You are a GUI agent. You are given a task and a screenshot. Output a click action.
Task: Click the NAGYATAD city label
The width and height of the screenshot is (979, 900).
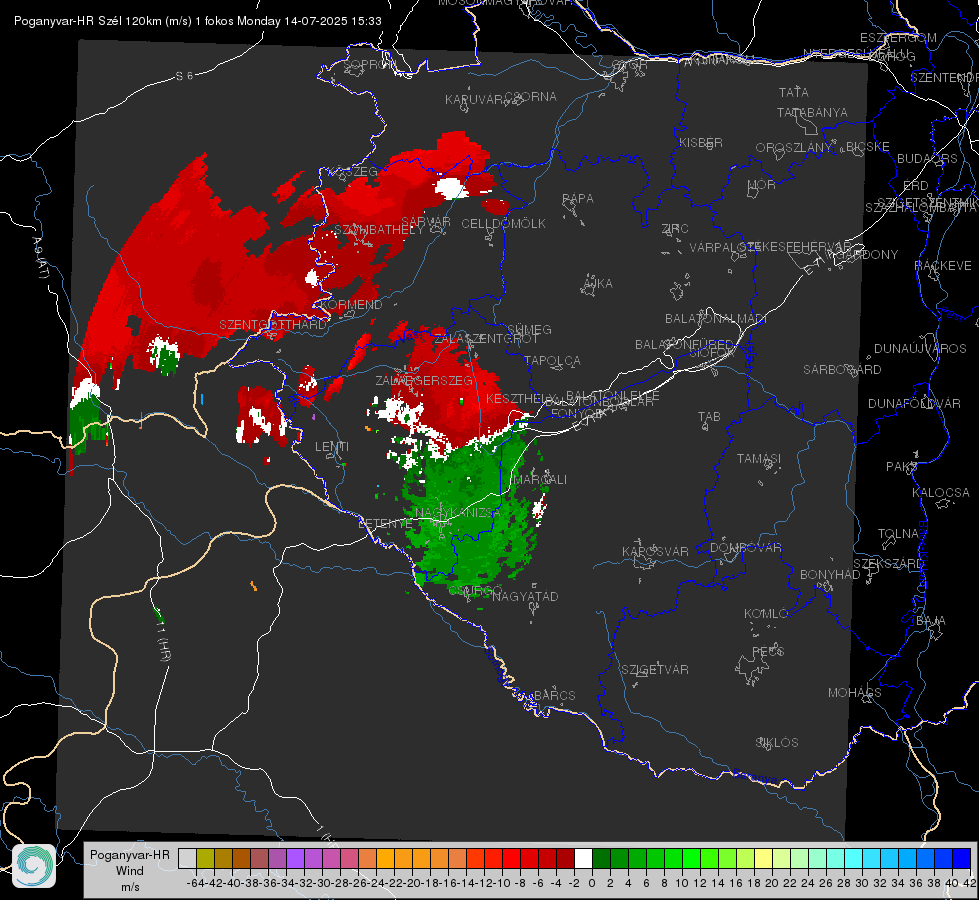pos(525,596)
